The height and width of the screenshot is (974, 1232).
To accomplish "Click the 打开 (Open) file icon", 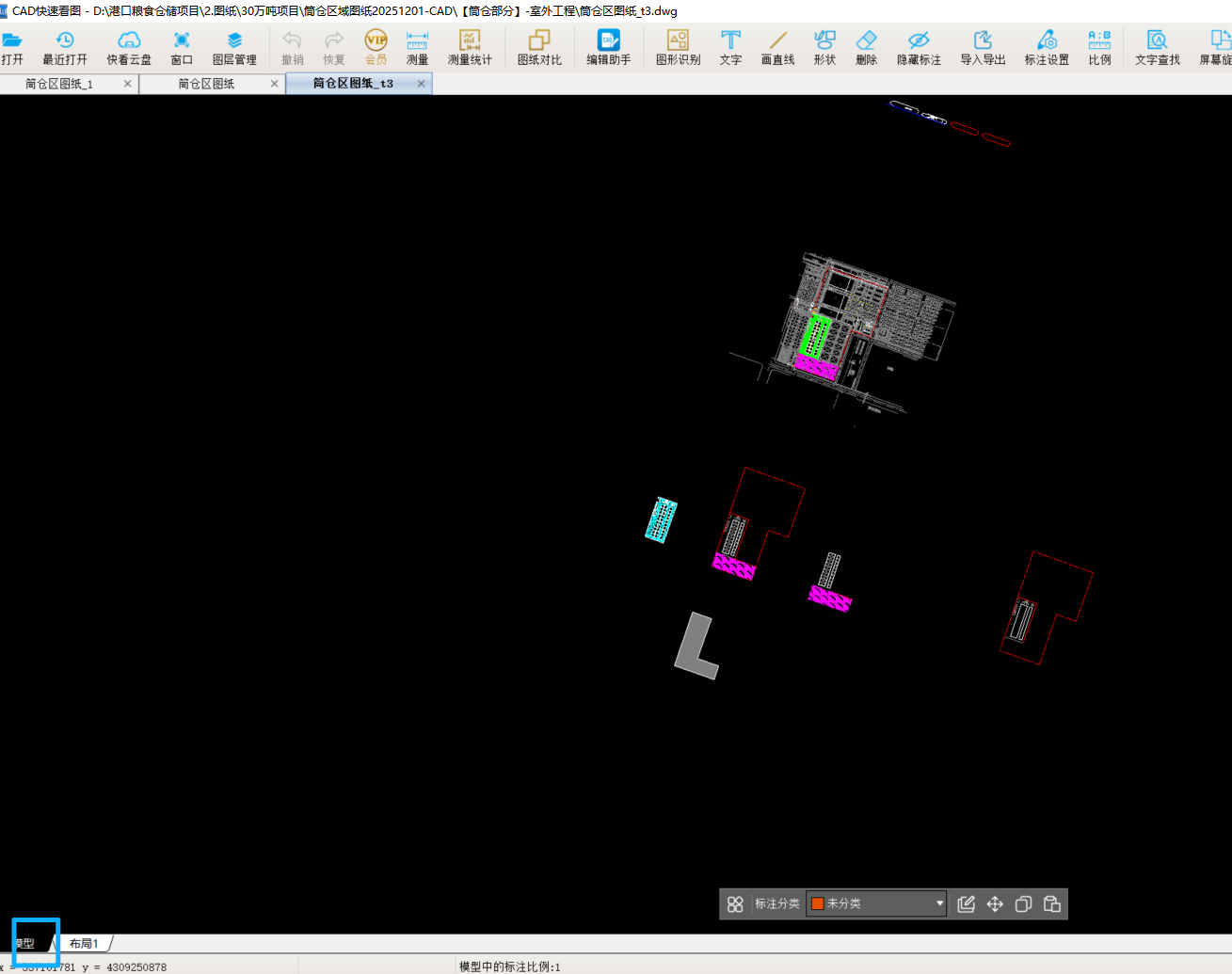I will pyautogui.click(x=12, y=47).
